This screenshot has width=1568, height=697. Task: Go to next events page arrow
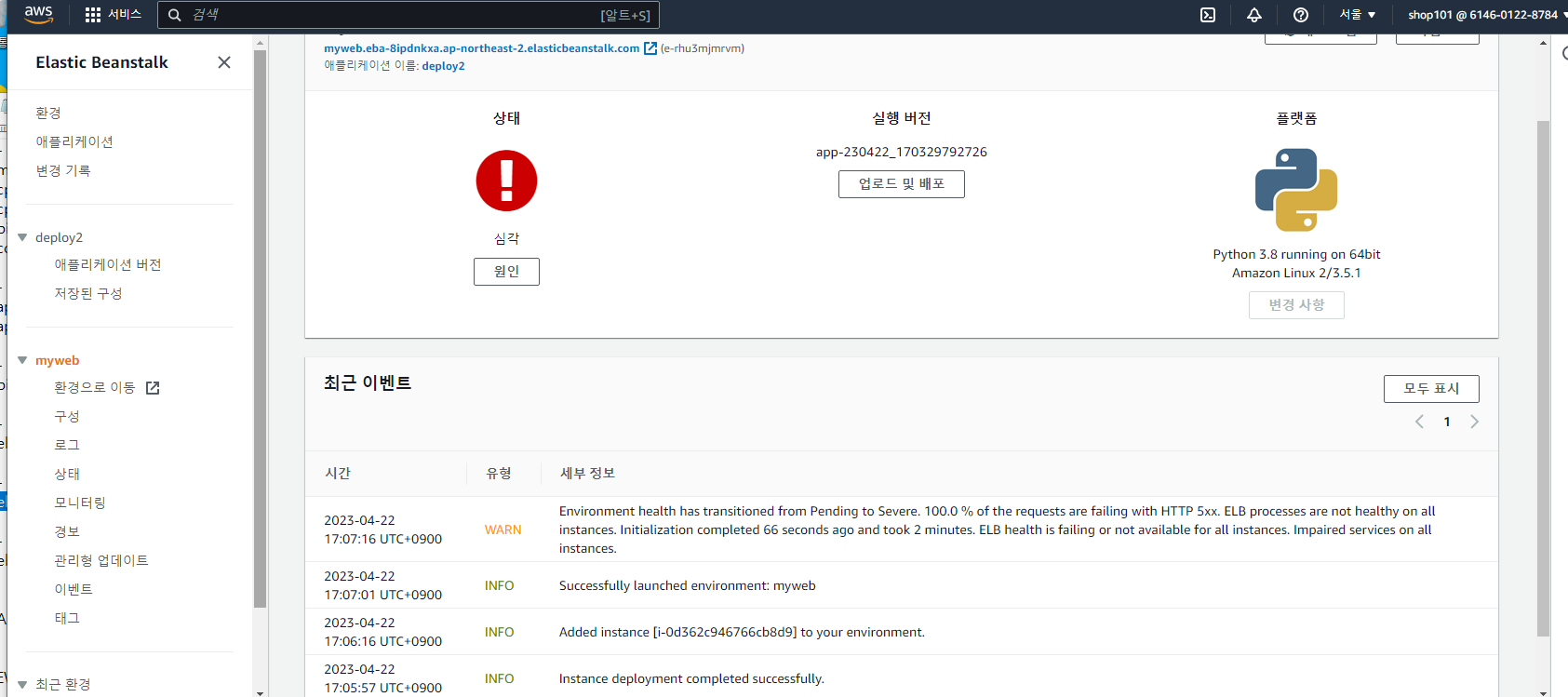pos(1474,422)
